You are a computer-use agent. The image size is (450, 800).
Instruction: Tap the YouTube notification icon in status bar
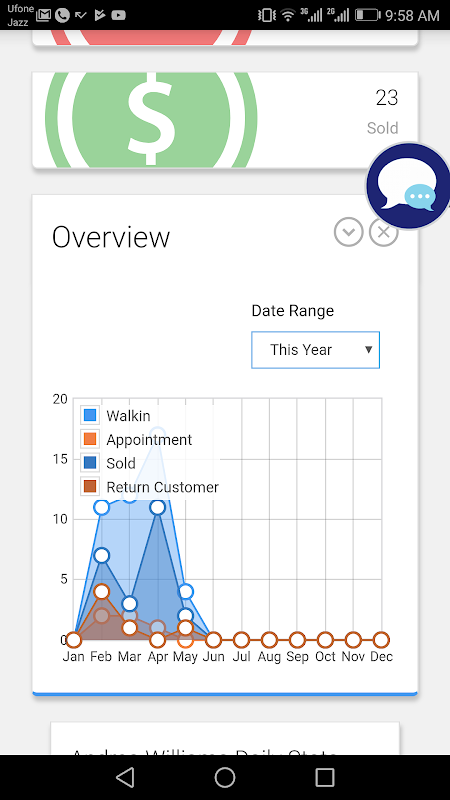[x=118, y=15]
